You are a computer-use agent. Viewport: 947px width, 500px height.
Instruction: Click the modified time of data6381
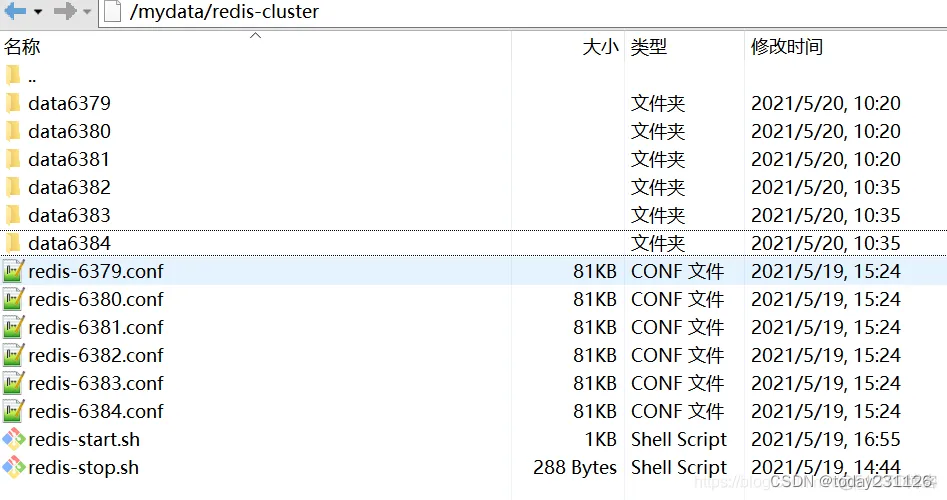tap(826, 159)
